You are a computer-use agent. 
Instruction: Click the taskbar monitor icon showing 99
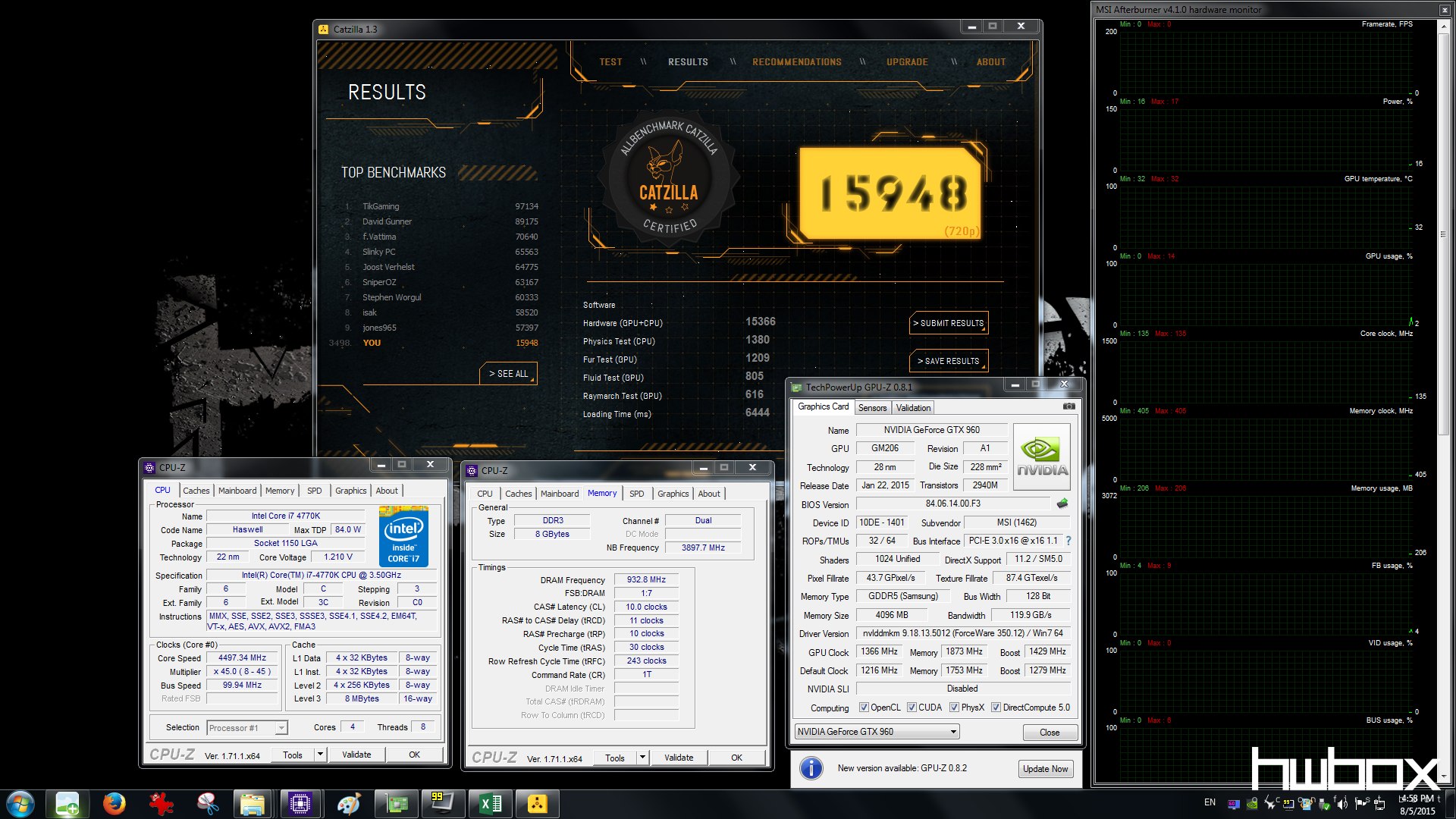(442, 804)
